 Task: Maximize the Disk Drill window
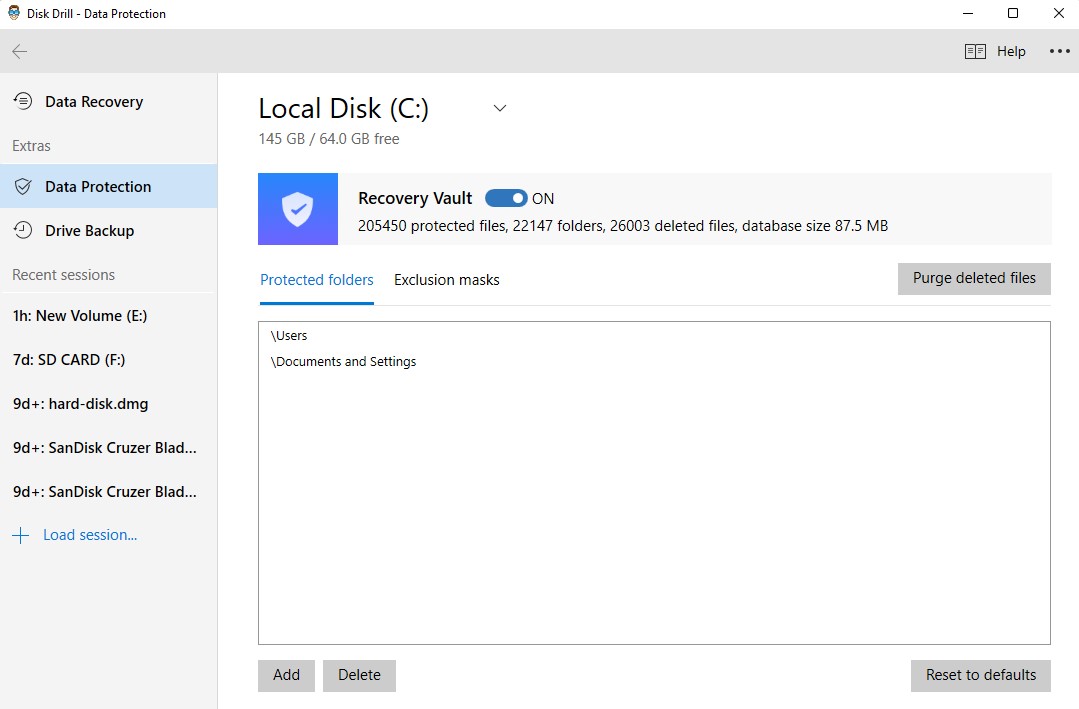[1013, 14]
